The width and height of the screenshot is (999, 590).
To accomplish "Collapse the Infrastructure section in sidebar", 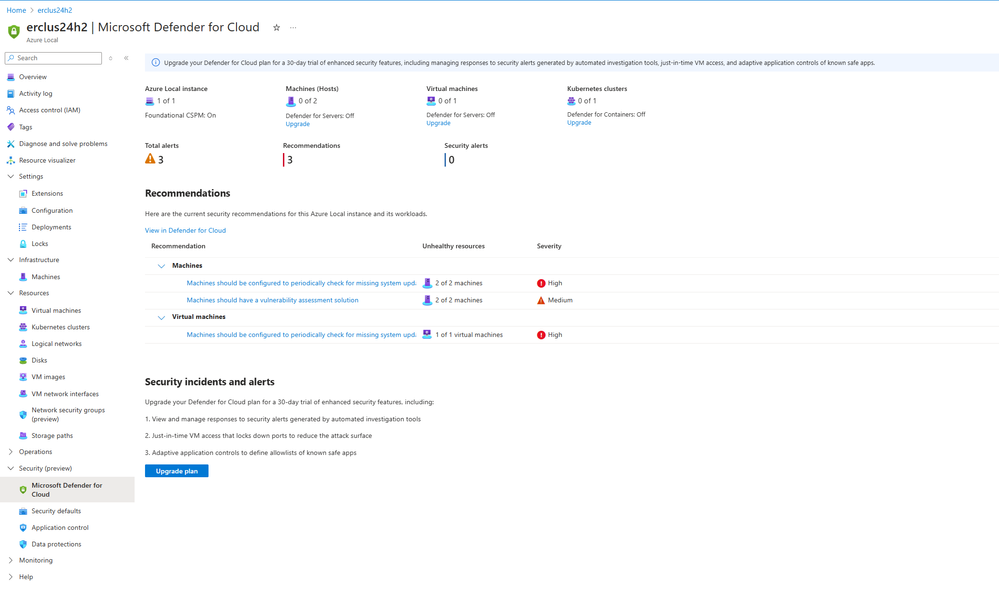I will (10, 260).
